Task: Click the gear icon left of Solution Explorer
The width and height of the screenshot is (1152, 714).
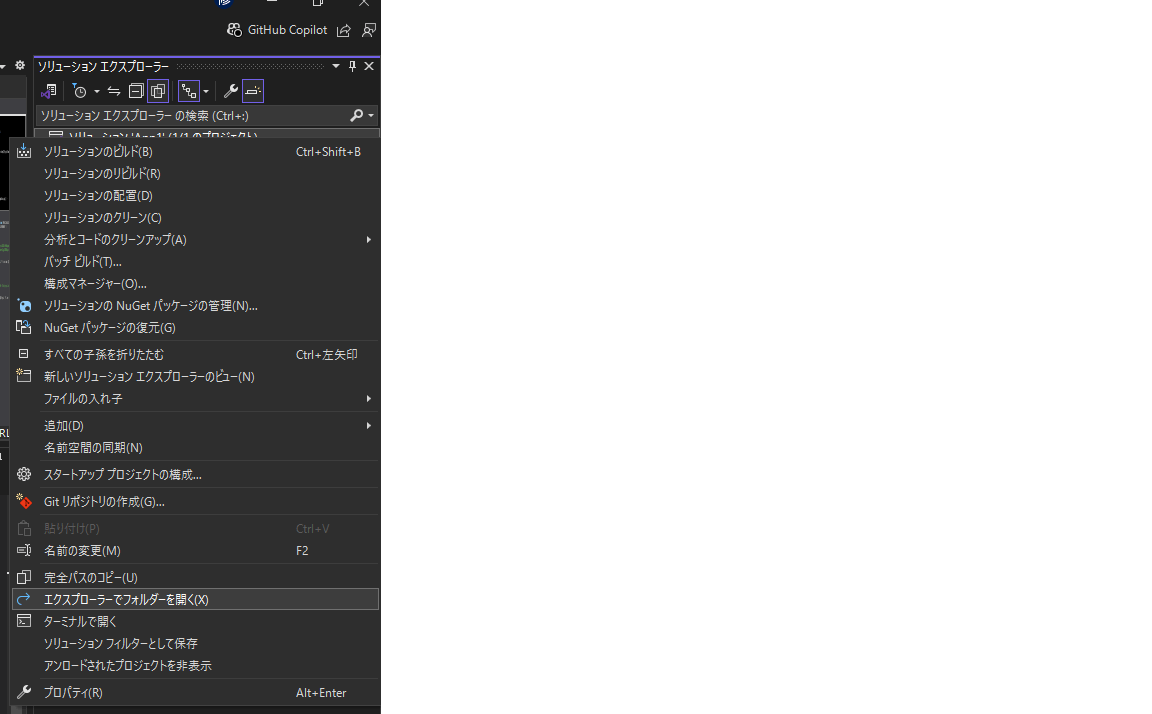Action: pyautogui.click(x=20, y=65)
